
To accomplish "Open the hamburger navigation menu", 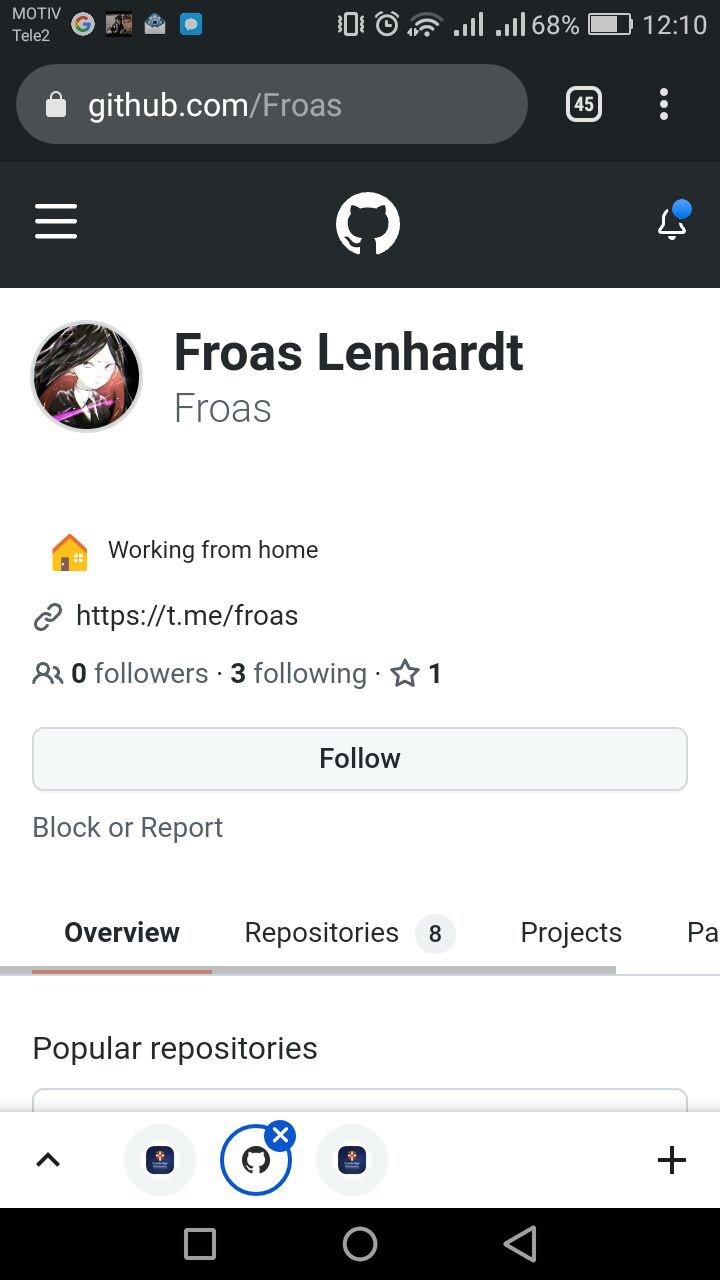I will (x=56, y=222).
